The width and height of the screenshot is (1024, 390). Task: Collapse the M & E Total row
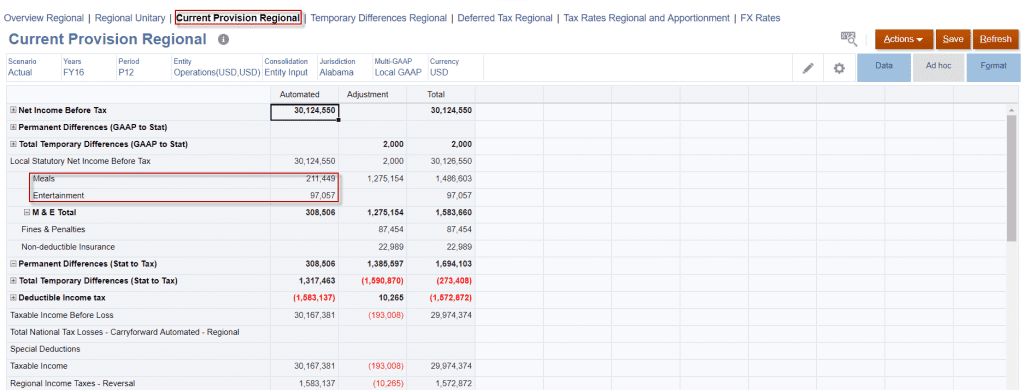(27, 212)
